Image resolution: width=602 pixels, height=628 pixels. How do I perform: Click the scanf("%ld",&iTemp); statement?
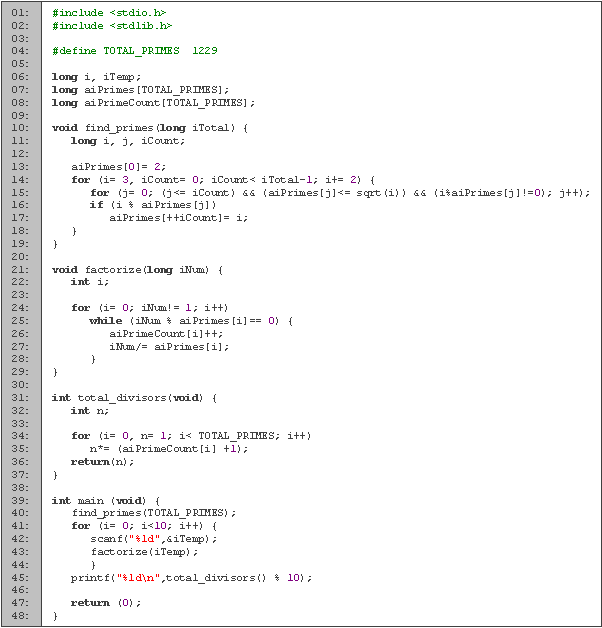pos(153,539)
